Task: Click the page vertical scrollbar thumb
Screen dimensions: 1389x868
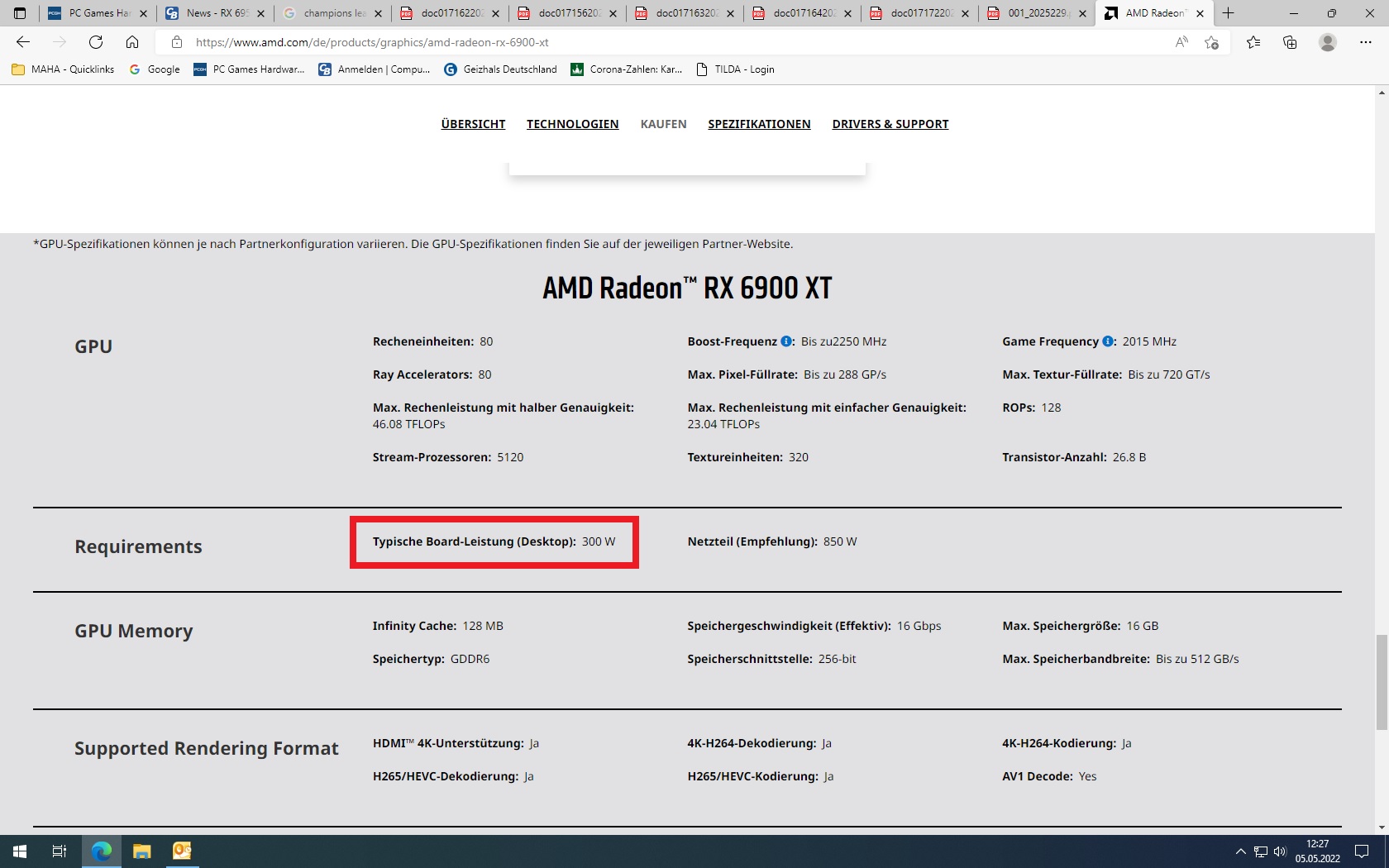Action: (1382, 683)
